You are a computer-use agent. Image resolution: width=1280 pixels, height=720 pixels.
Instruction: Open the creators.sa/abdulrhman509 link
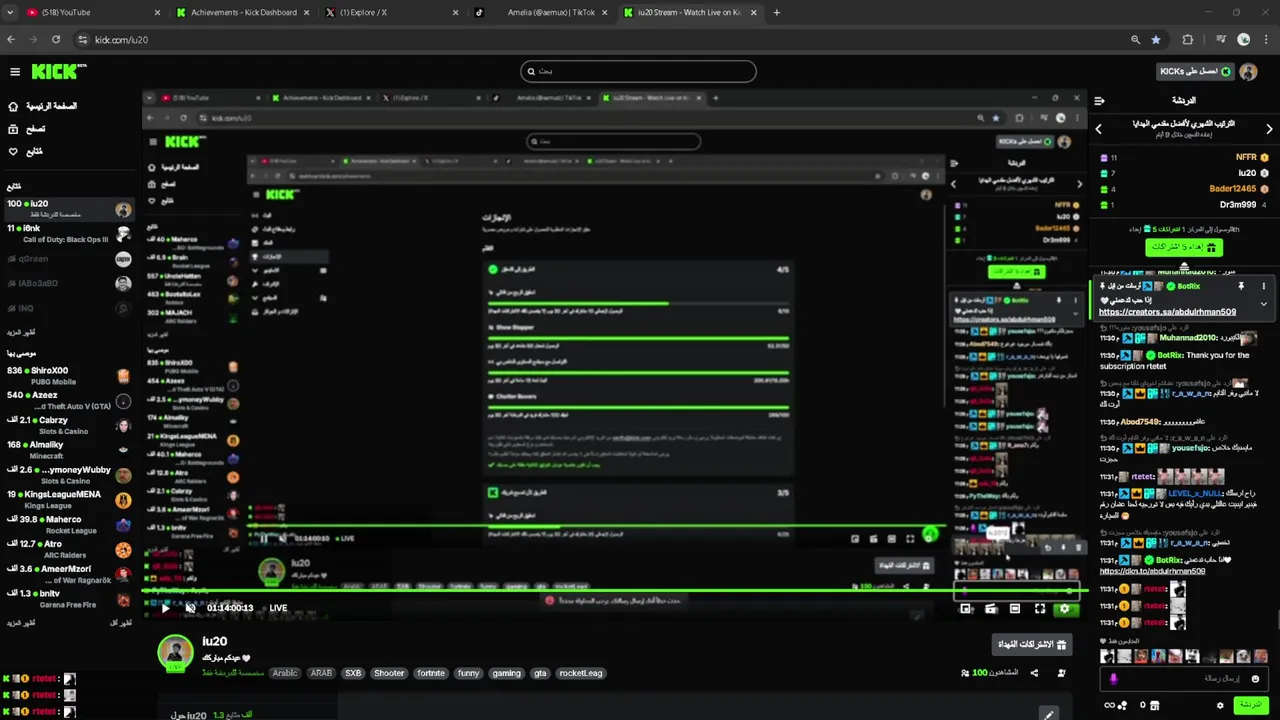click(1167, 312)
